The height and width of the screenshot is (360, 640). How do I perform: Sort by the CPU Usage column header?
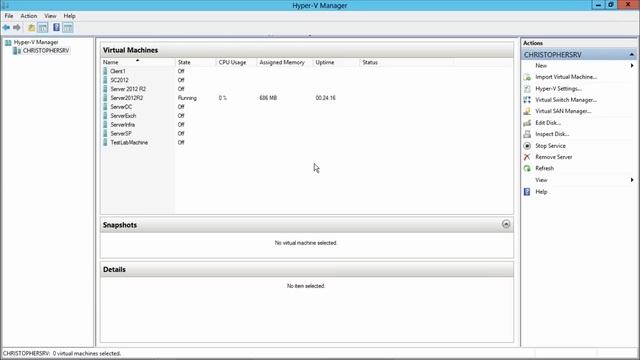click(x=236, y=62)
